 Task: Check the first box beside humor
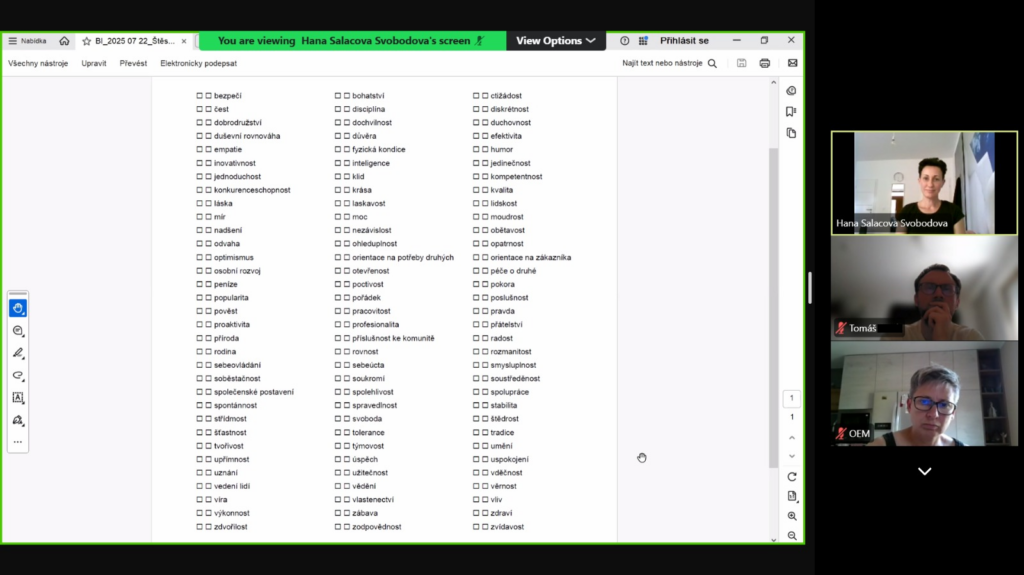[476, 150]
